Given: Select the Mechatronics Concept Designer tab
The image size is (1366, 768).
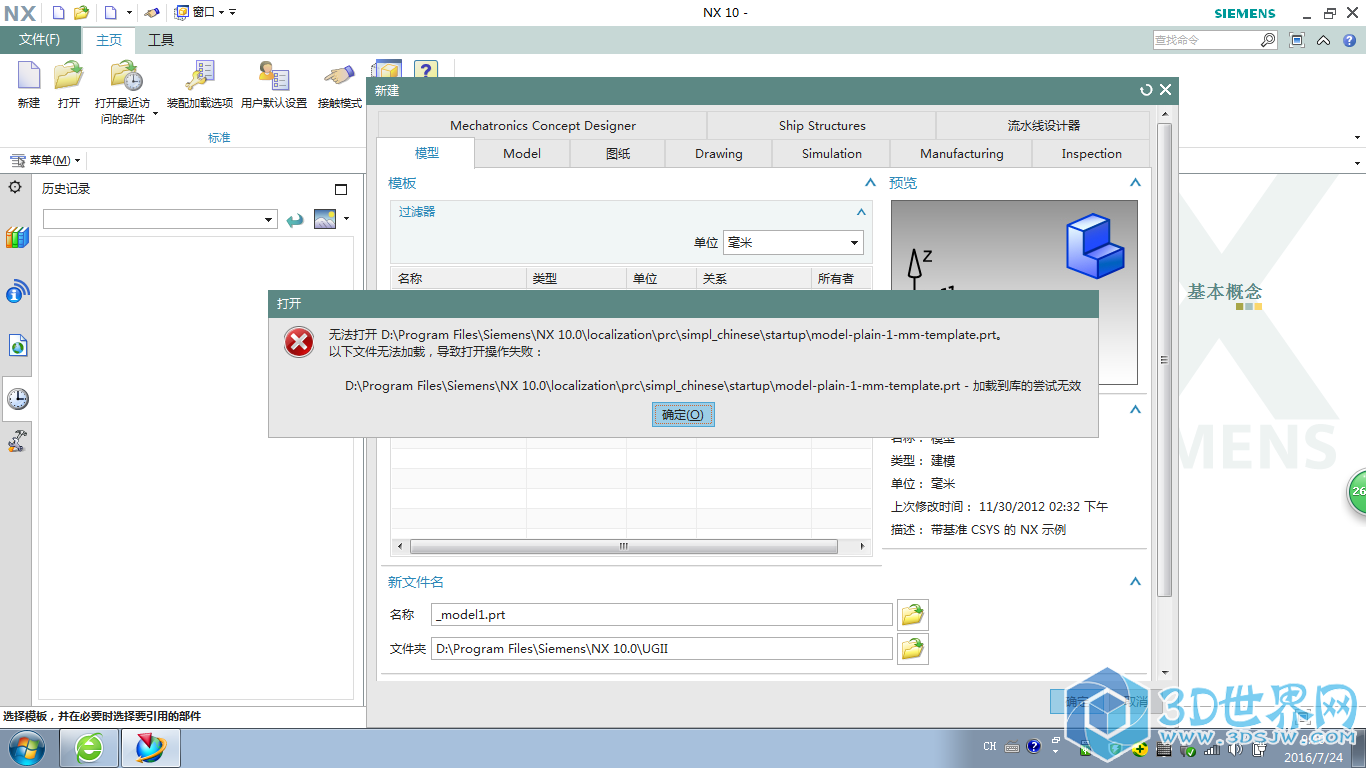Looking at the screenshot, I should (x=543, y=125).
